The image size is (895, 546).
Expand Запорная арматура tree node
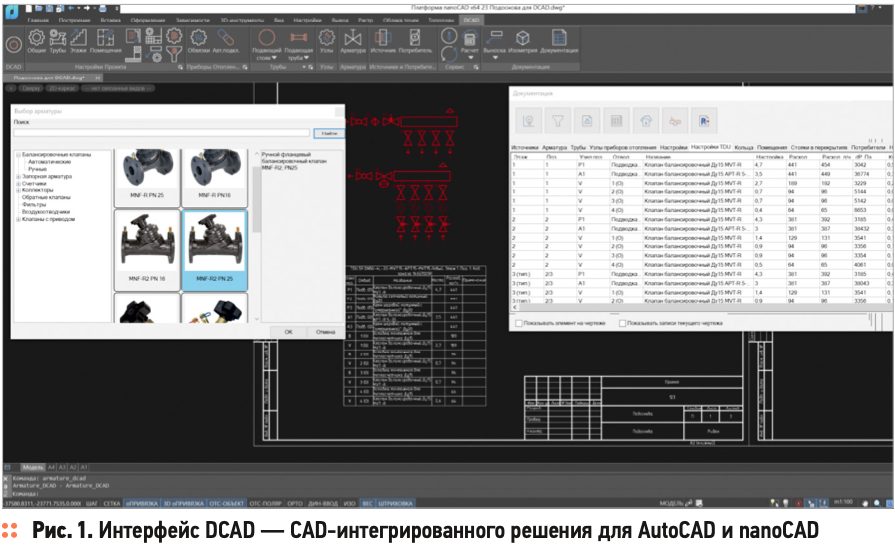click(x=18, y=177)
